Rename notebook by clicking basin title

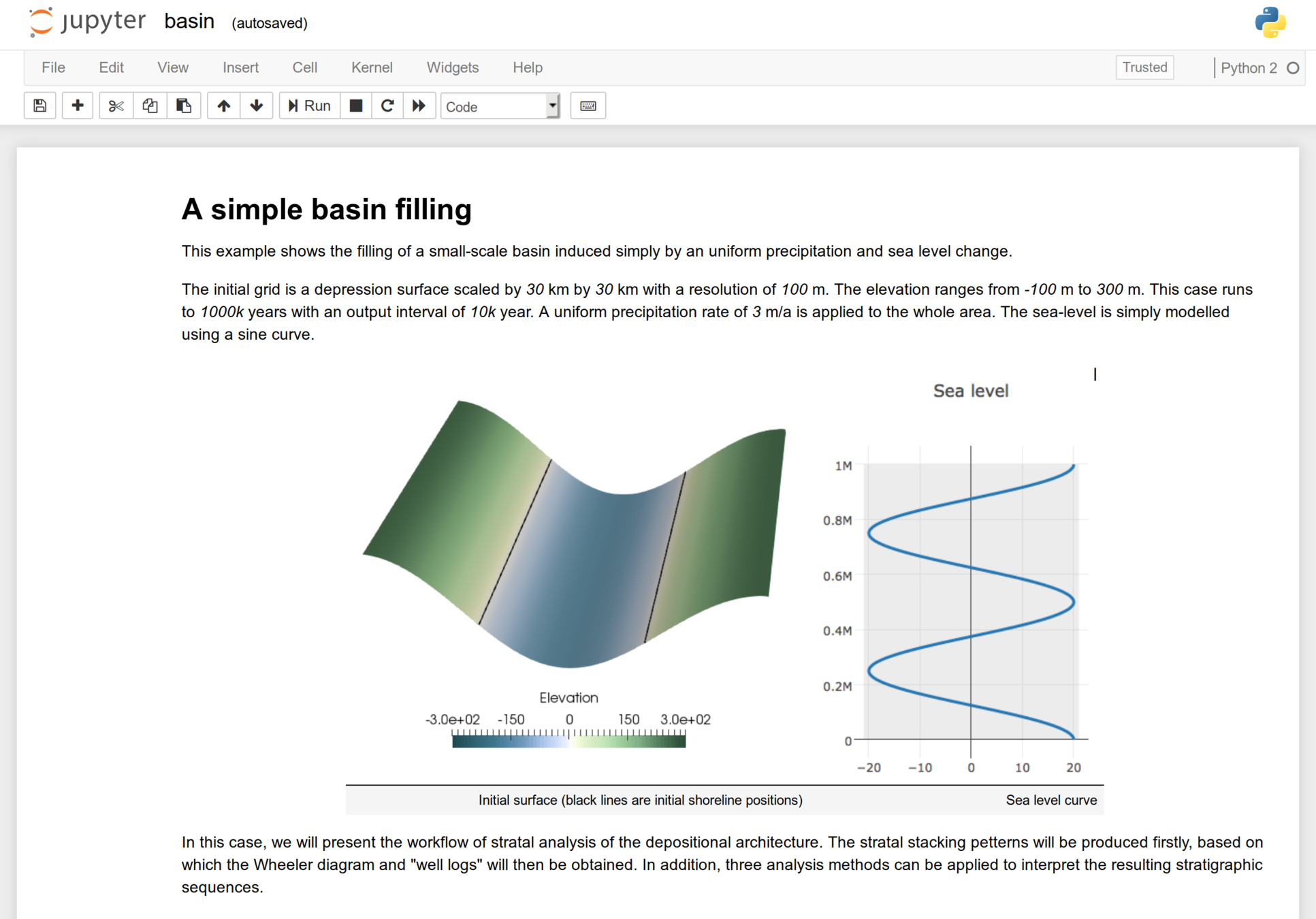(x=189, y=22)
